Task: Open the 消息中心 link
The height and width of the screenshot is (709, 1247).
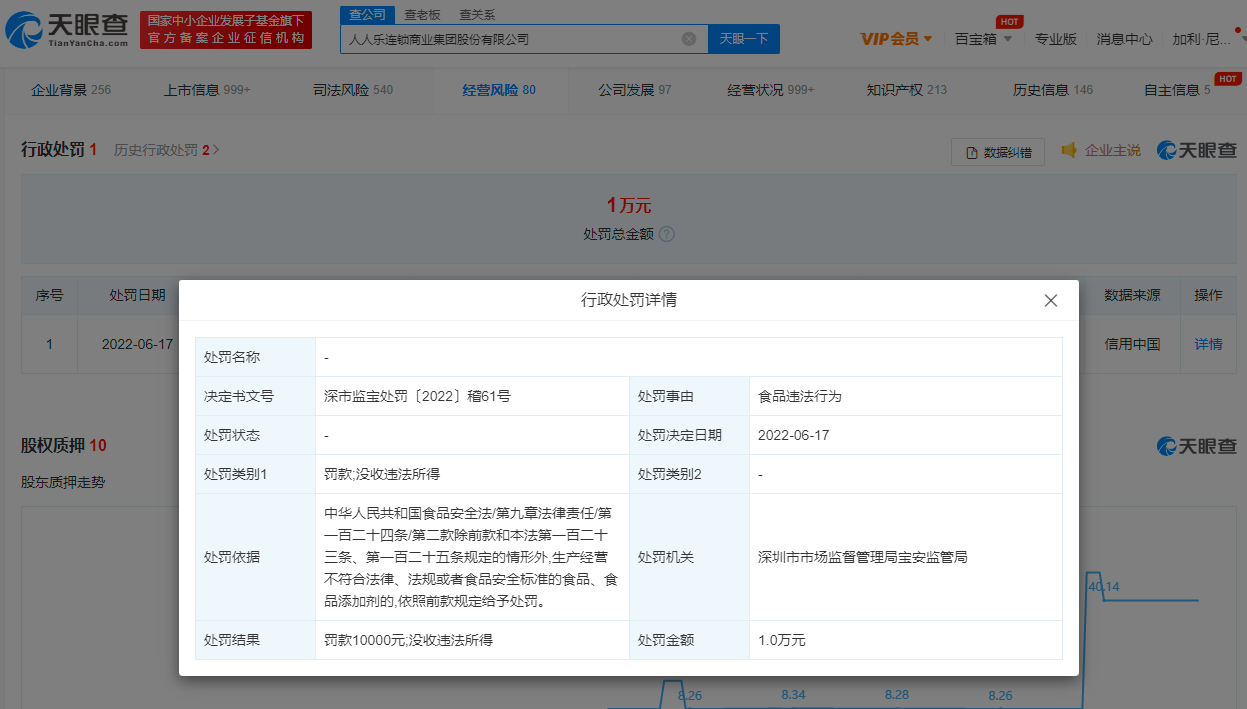Action: point(1124,39)
